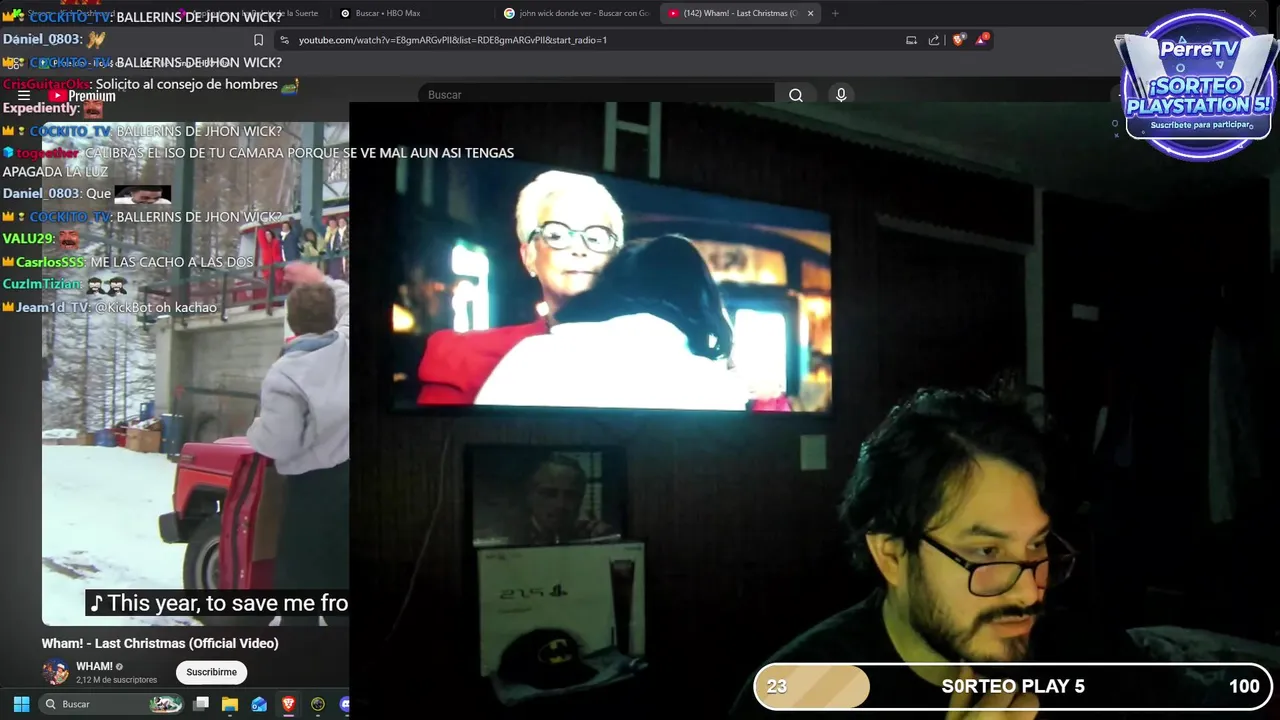Open Brave browser taskbar icon
1280x720 pixels.
point(288,704)
